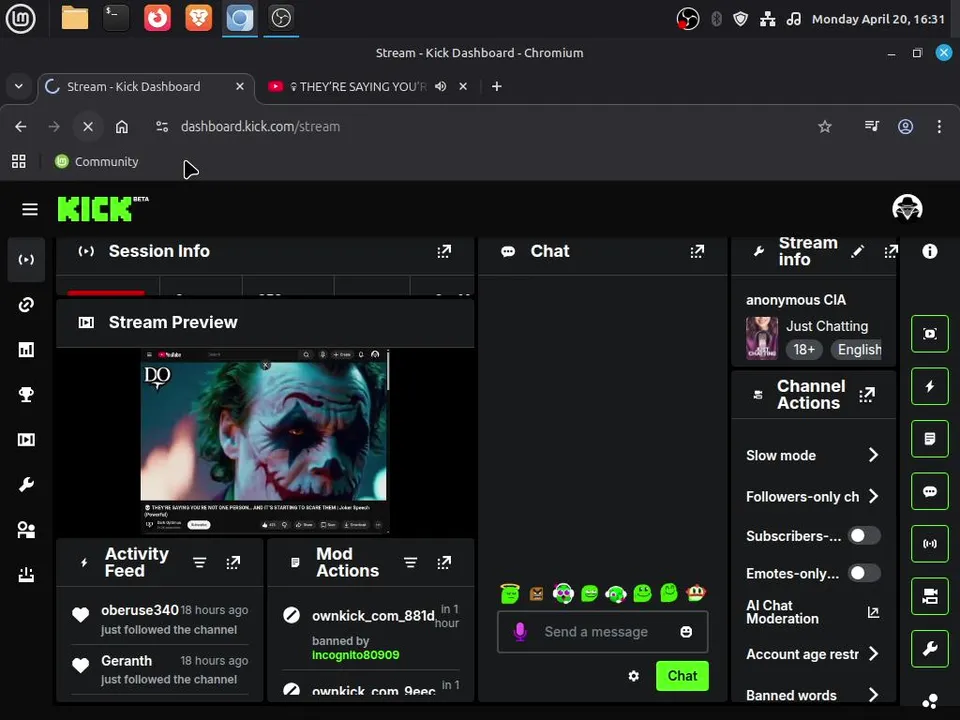Click the Send a message field
Screen dimensions: 960x720
click(602, 632)
